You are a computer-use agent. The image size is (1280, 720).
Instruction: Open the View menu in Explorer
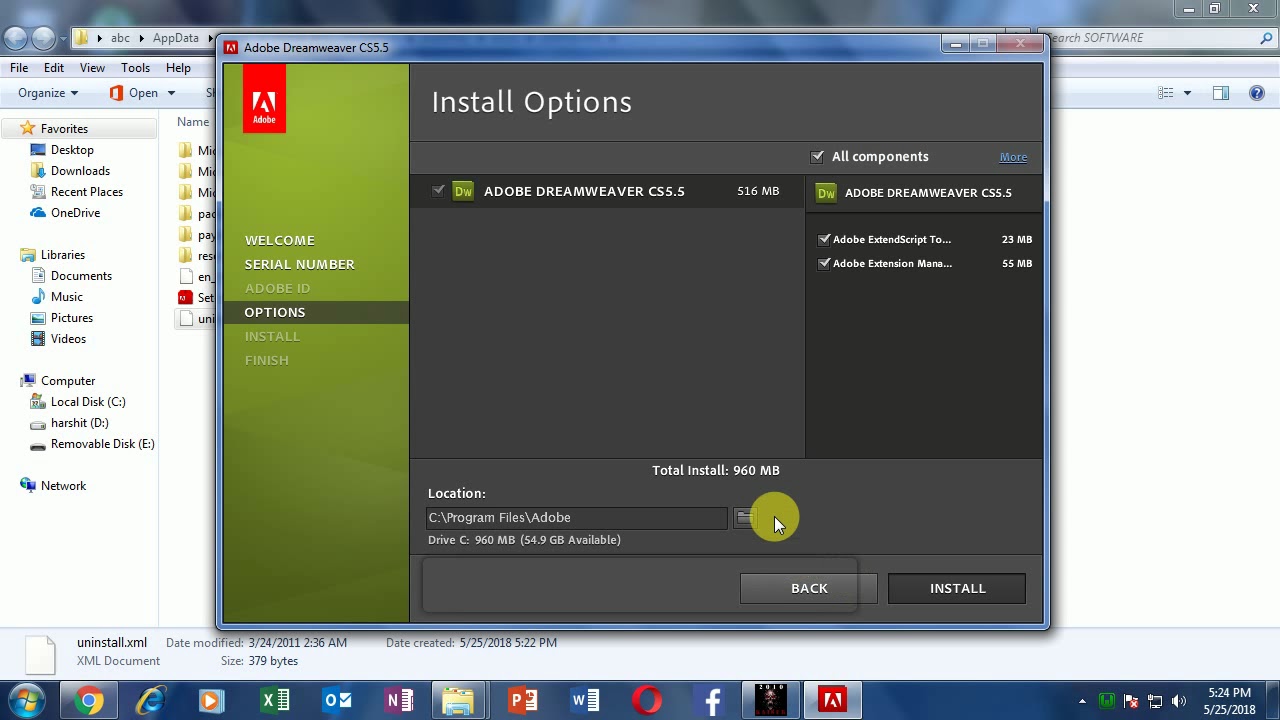[x=92, y=68]
